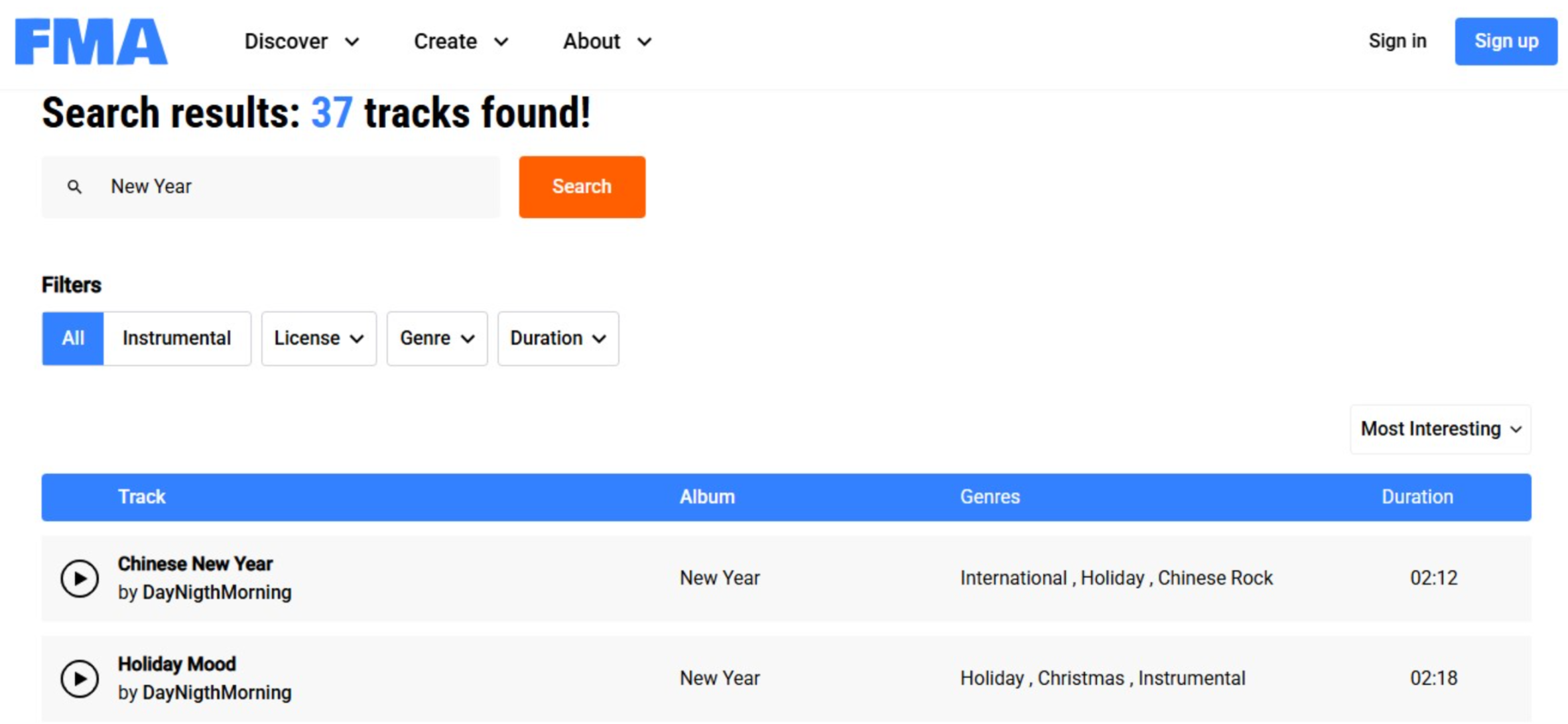Open the About menu
The width and height of the screenshot is (1568, 724).
coord(606,41)
